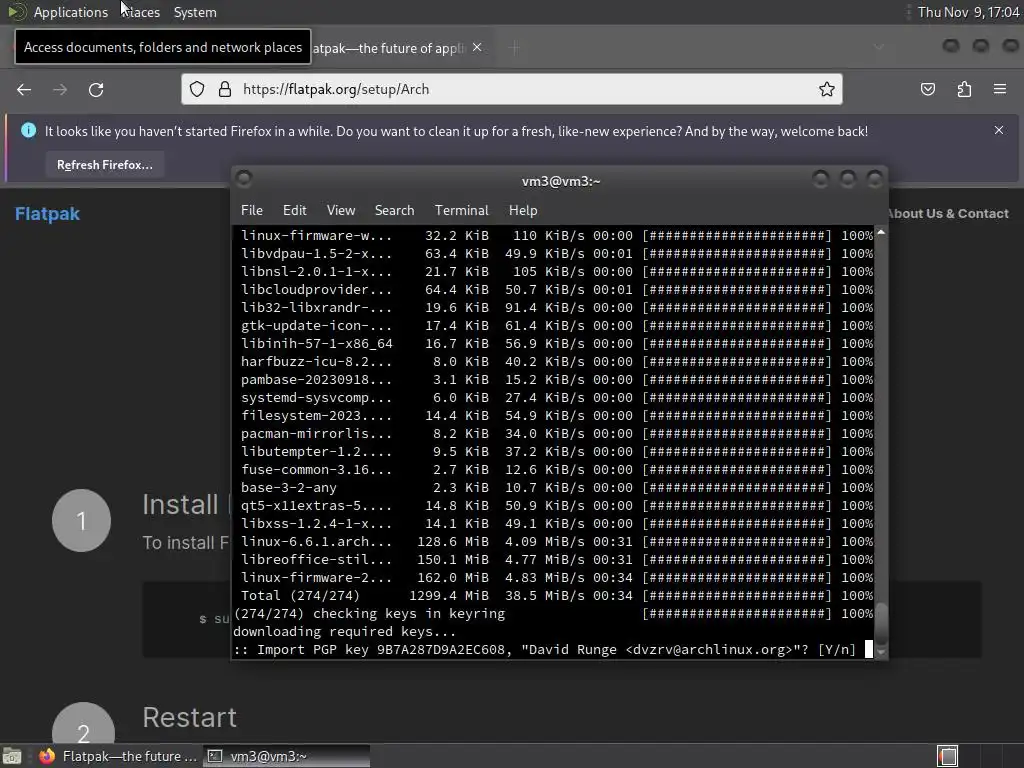This screenshot has width=1024, height=768.
Task: Click the 'checking keys in keyring' line
Action: coord(553,614)
